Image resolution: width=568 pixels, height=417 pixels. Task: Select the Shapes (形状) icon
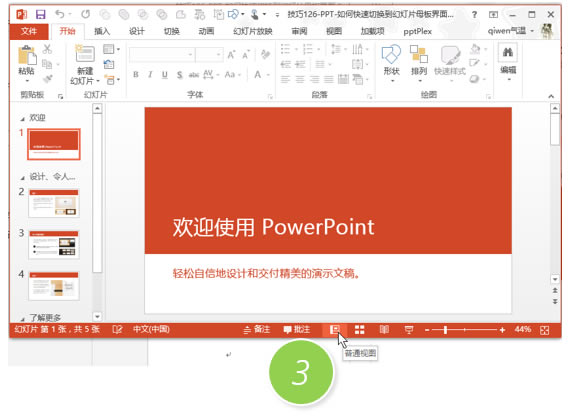pos(391,60)
